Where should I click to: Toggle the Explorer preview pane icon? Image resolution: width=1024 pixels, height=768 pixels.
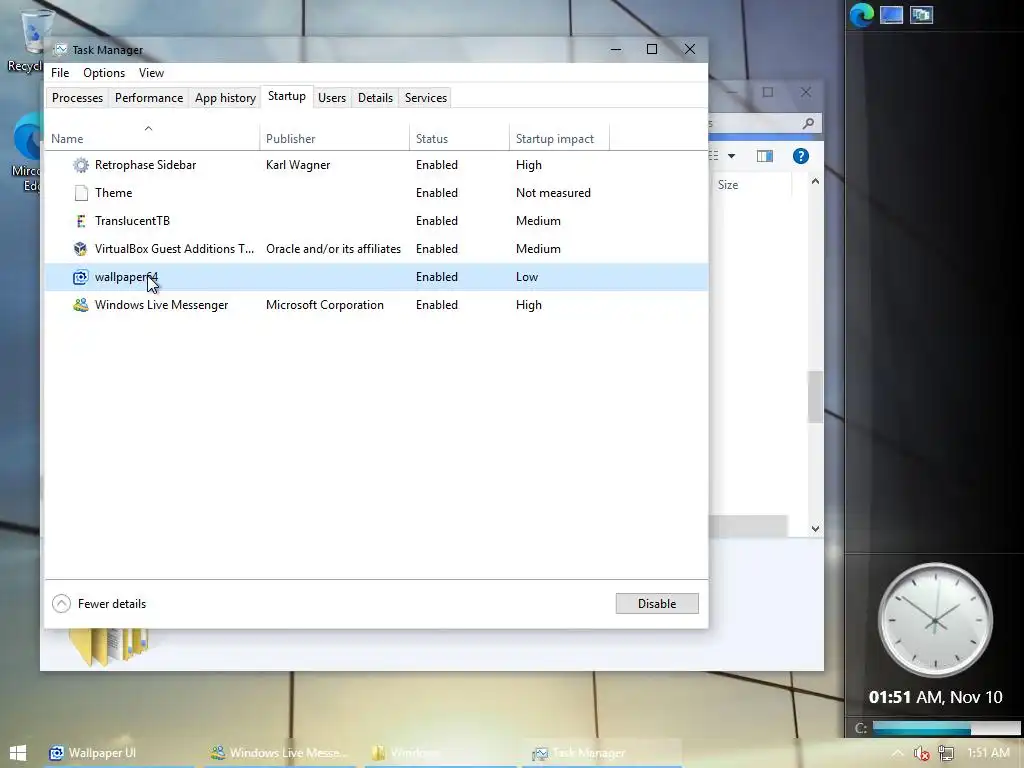[x=765, y=156]
